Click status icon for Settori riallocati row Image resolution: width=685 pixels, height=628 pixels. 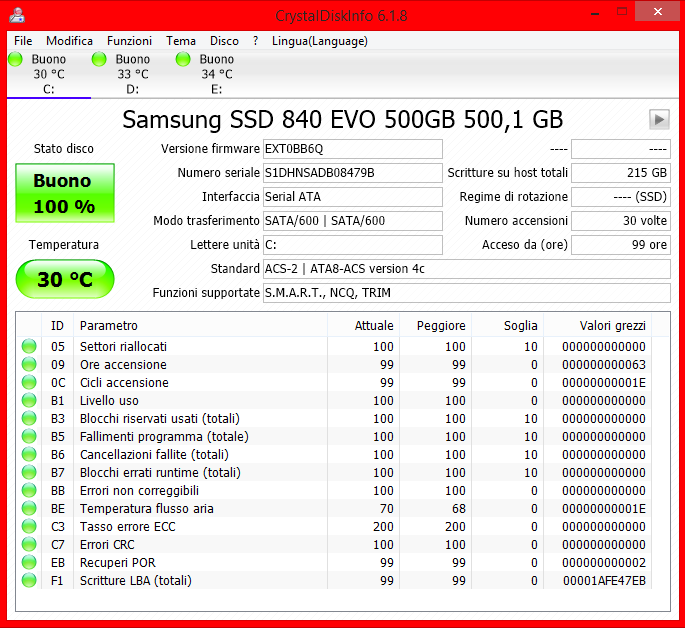tap(29, 346)
